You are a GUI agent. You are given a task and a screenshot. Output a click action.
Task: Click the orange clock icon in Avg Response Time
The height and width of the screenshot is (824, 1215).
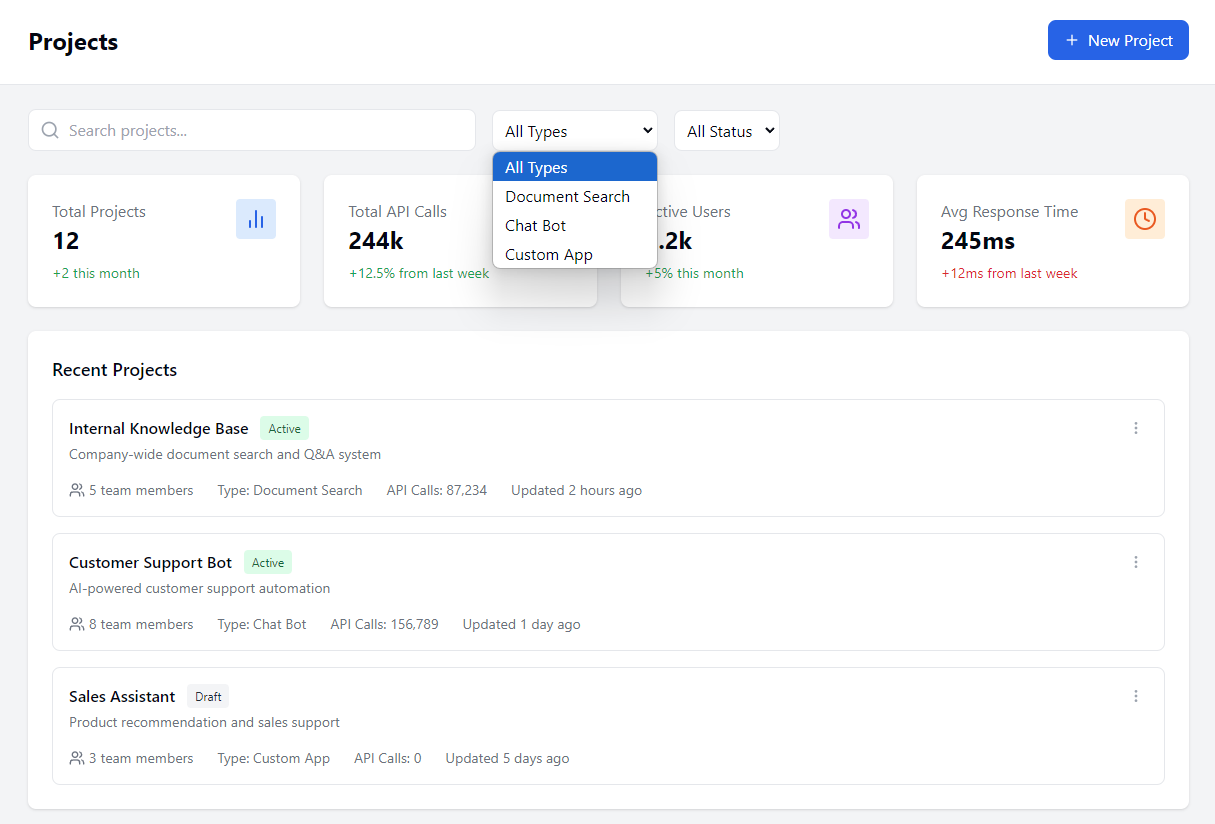click(x=1144, y=219)
